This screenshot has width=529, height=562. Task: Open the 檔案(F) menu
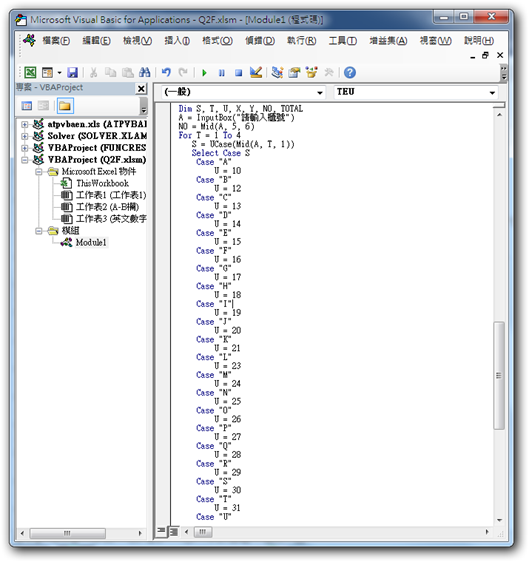(x=56, y=41)
